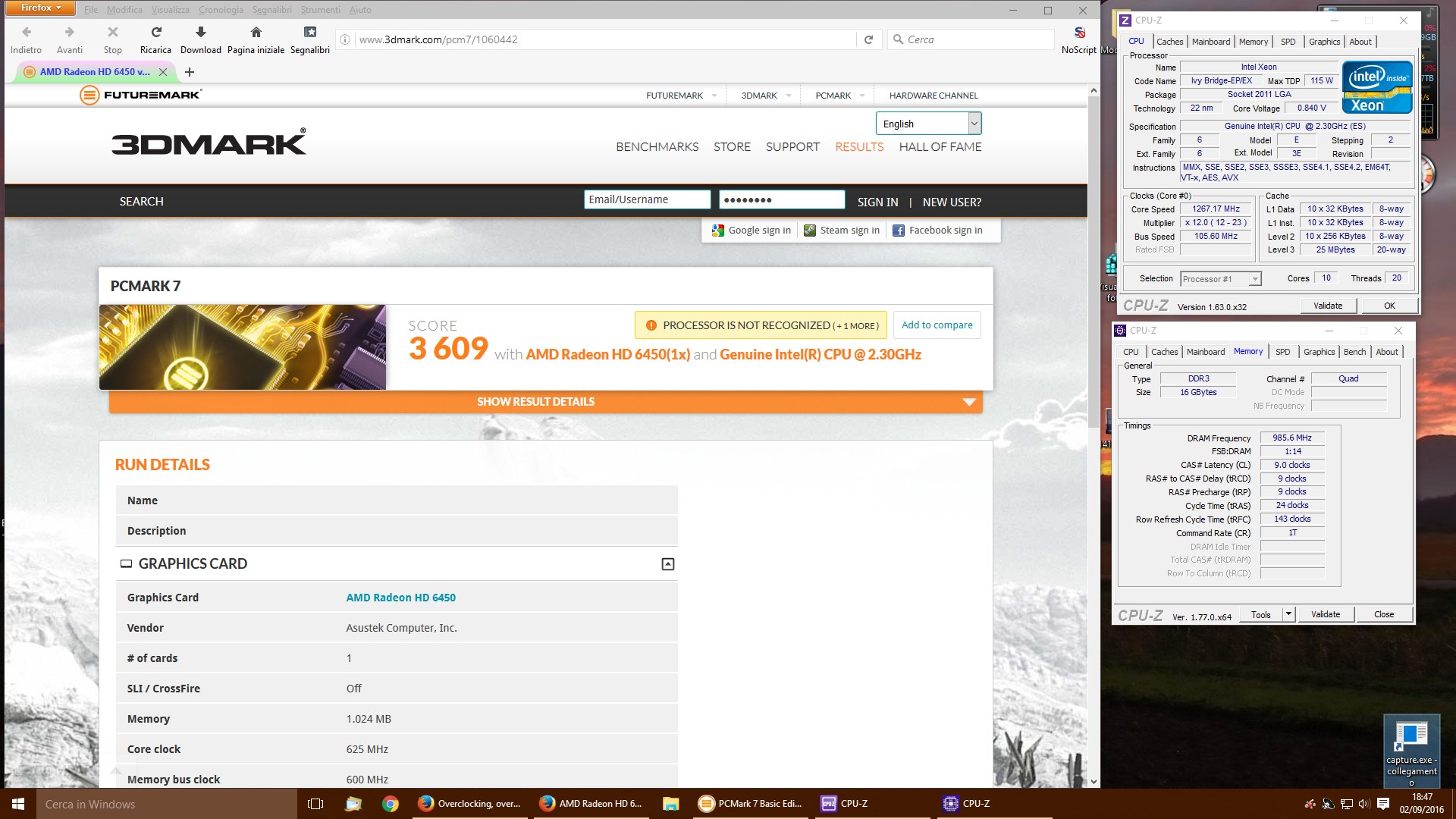Image resolution: width=1456 pixels, height=819 pixels.
Task: Open HARDWARE CHANNEL link
Action: pyautogui.click(x=934, y=96)
